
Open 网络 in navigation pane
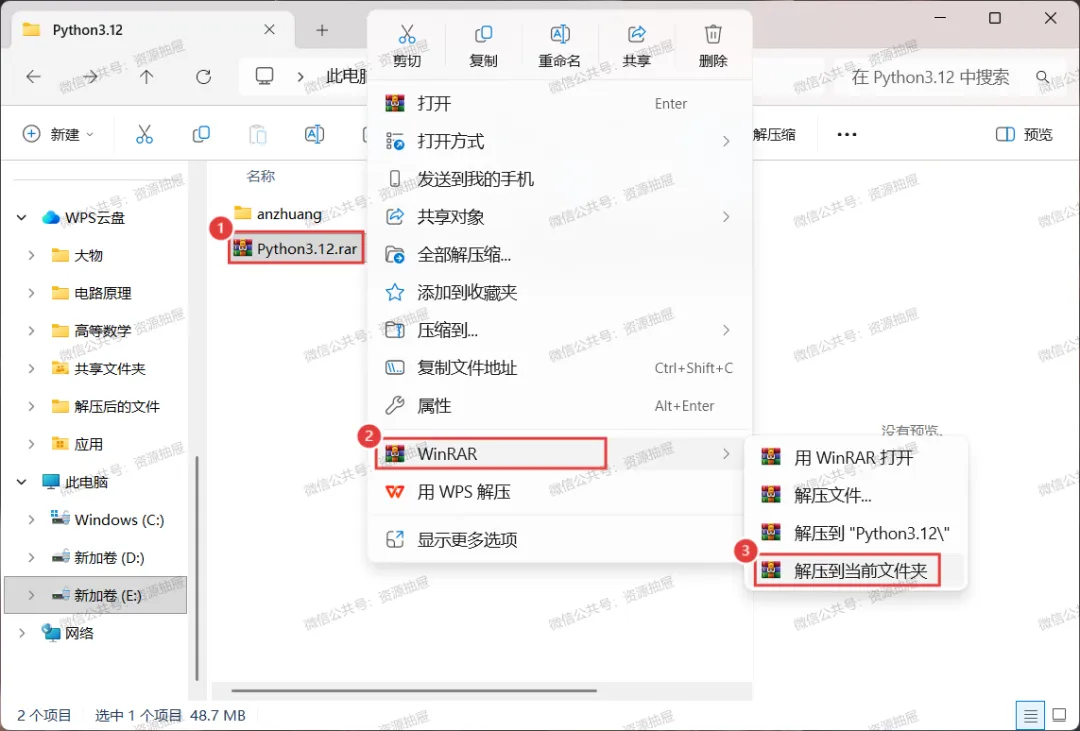click(x=95, y=633)
